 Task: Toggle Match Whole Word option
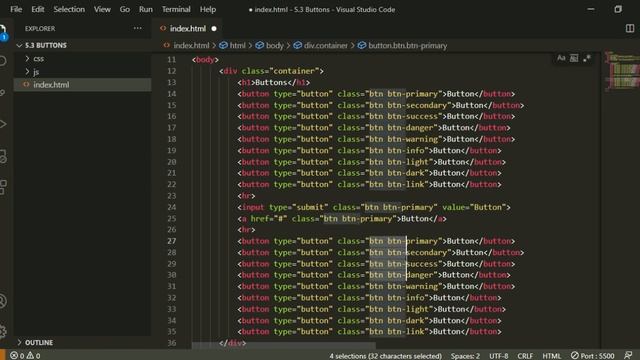pyautogui.click(x=574, y=58)
